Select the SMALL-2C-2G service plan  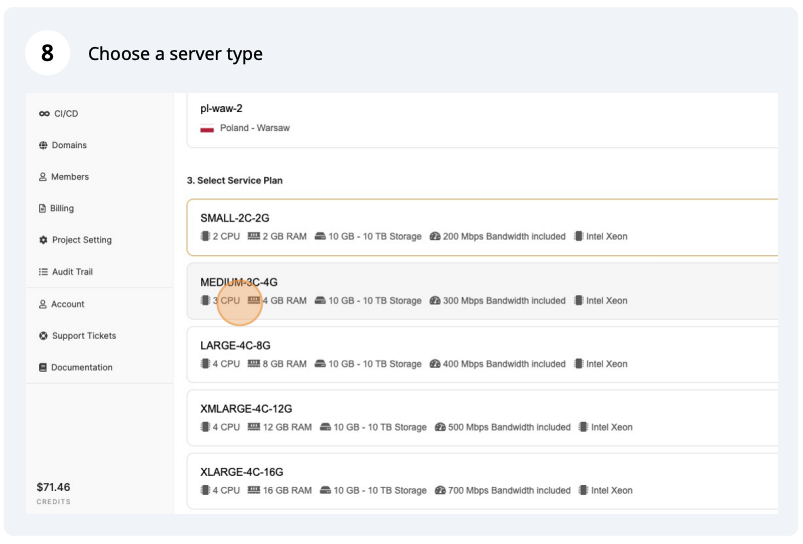480,227
